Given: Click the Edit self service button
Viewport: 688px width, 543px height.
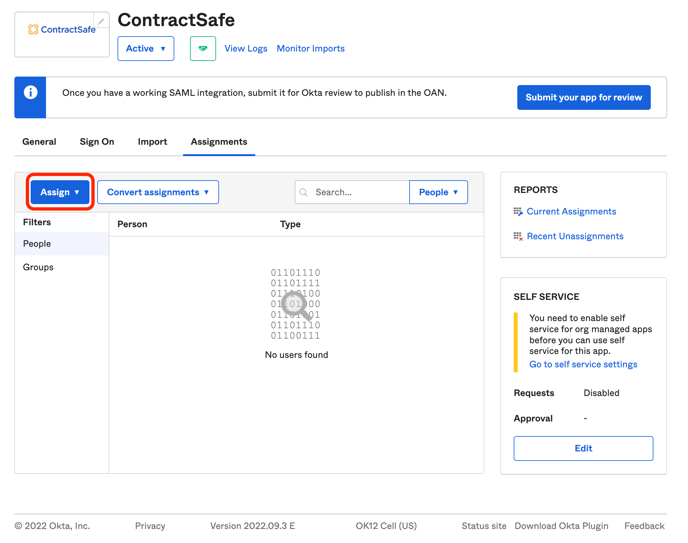Looking at the screenshot, I should pos(583,448).
